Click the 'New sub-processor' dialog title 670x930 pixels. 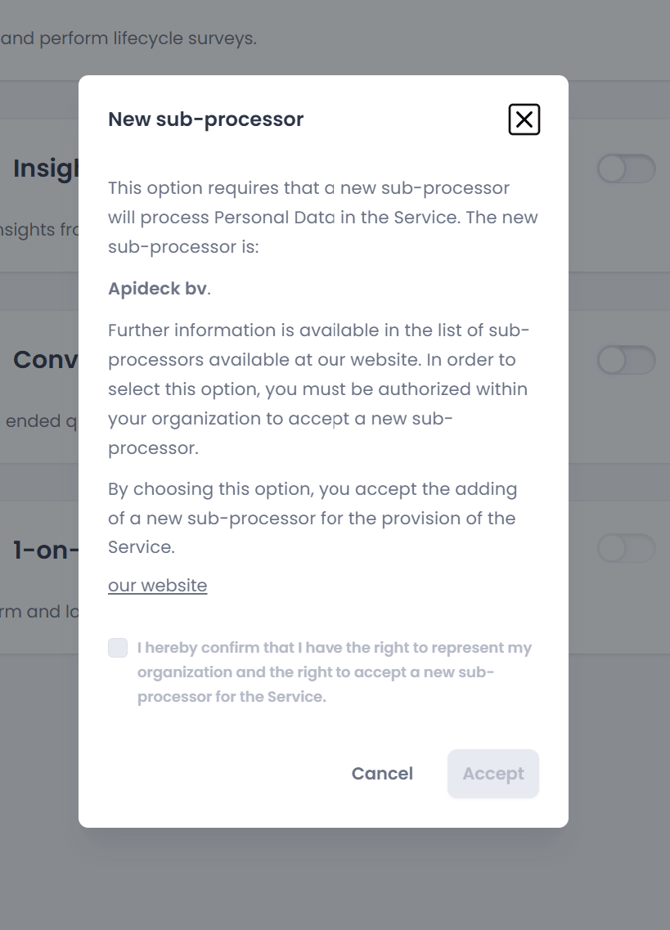206,119
